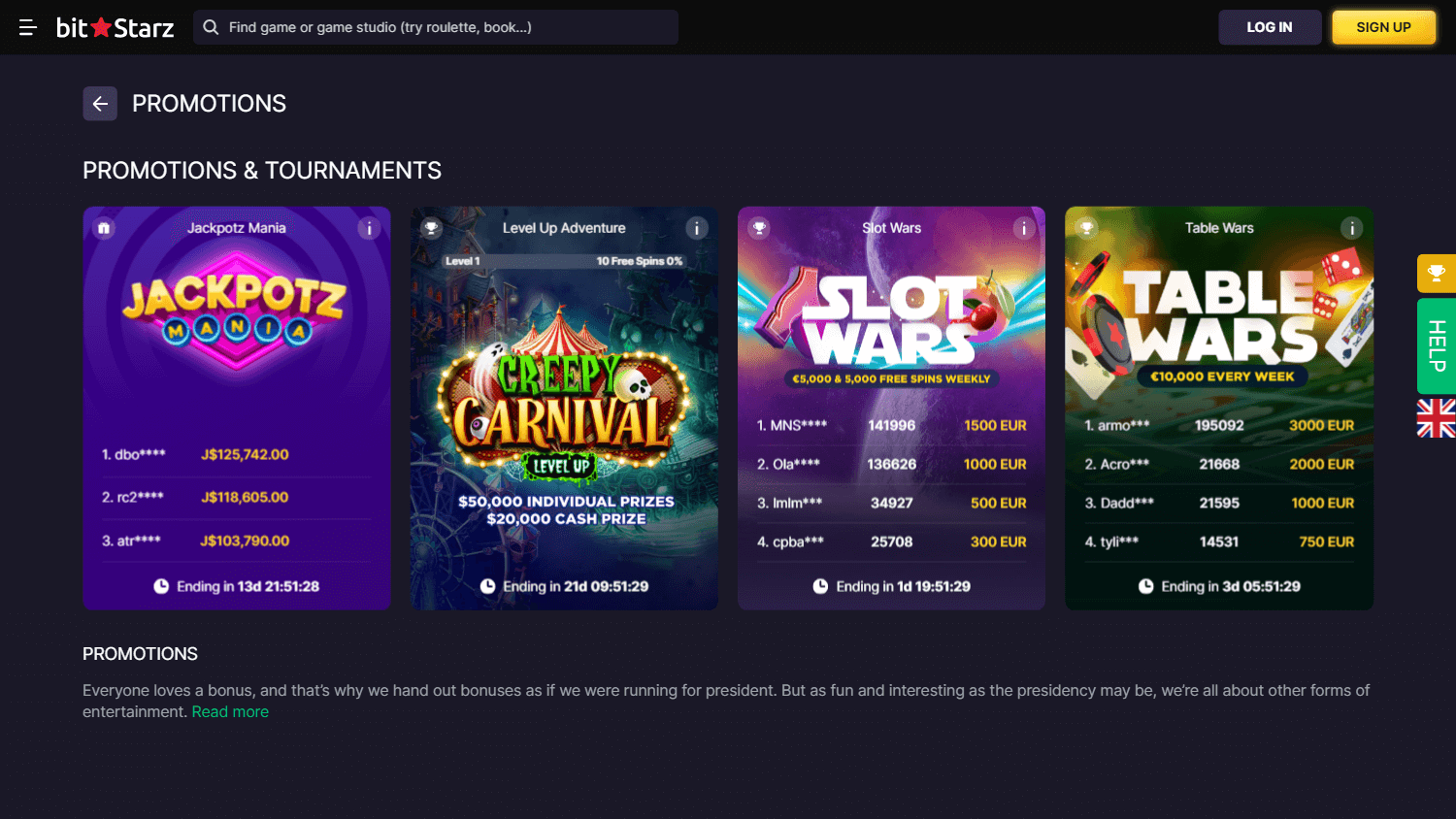Viewport: 1456px width, 819px height.
Task: Select Table Wars row 3. Dadd***
Action: pos(1219,503)
